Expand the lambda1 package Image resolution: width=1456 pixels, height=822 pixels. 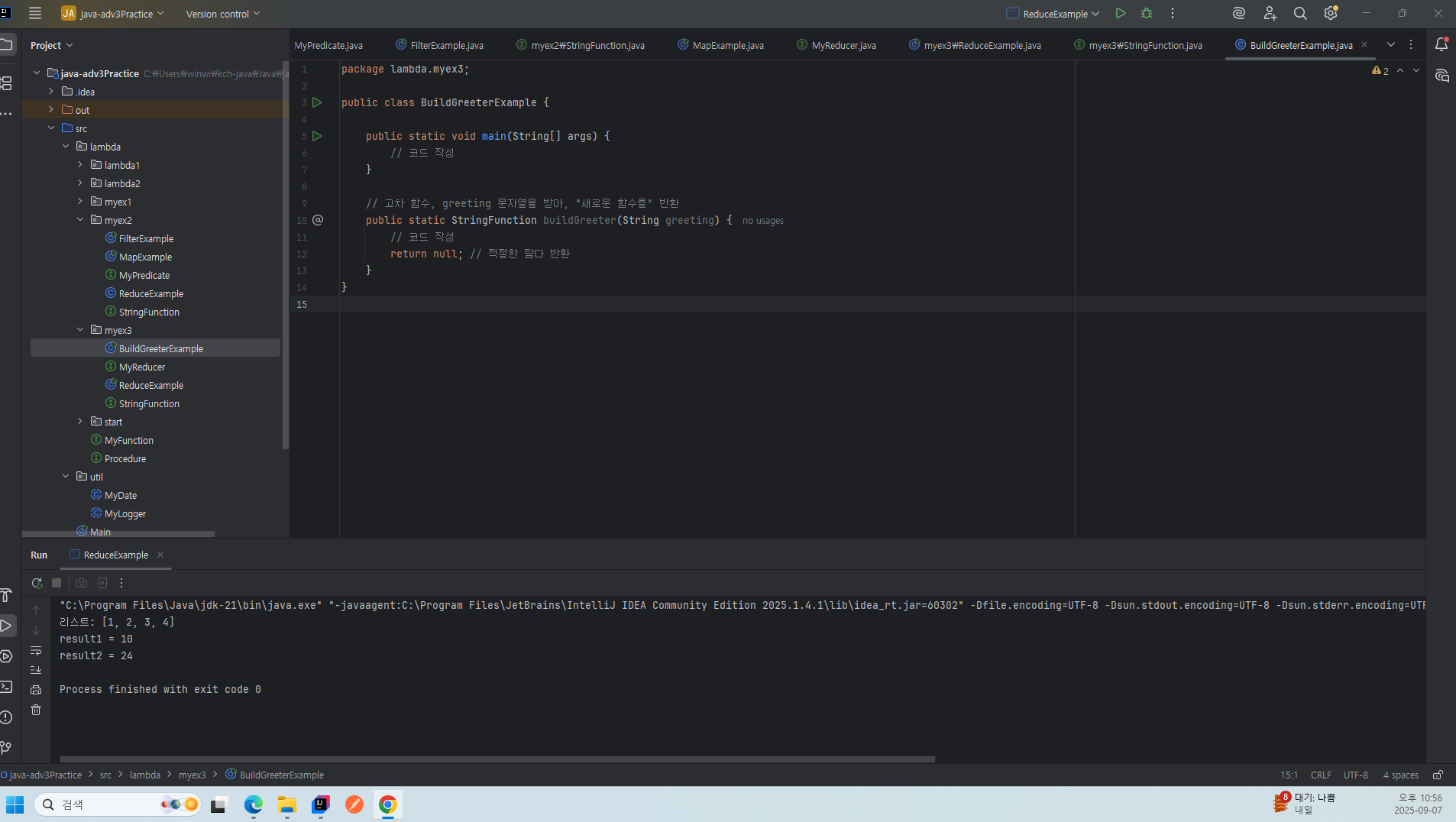[x=80, y=165]
